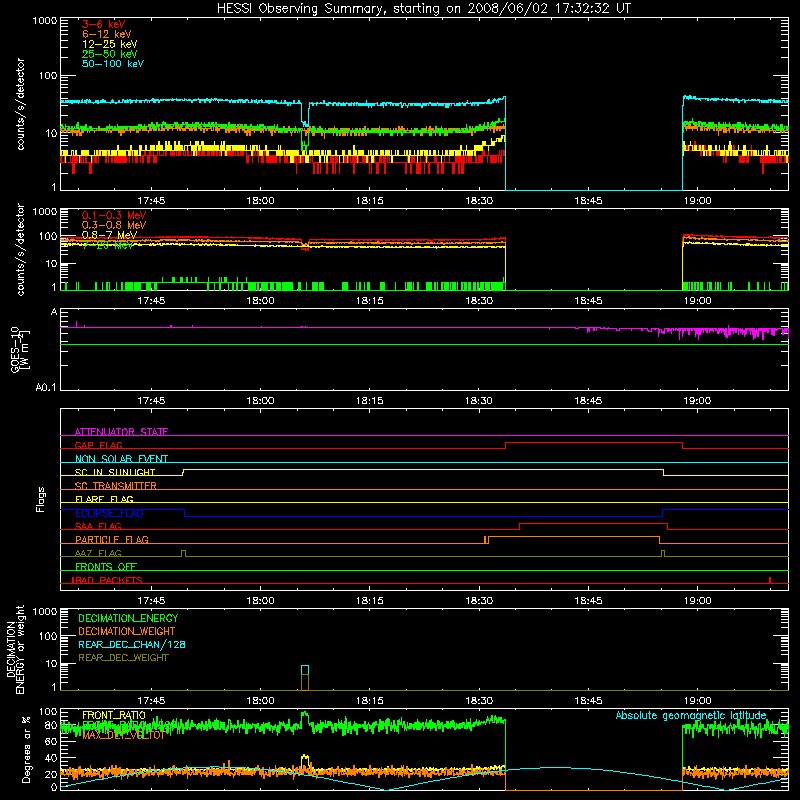The image size is (800, 800).
Task: Click the counts/s/detector axis title of the keV panel
Action: [x=20, y=104]
